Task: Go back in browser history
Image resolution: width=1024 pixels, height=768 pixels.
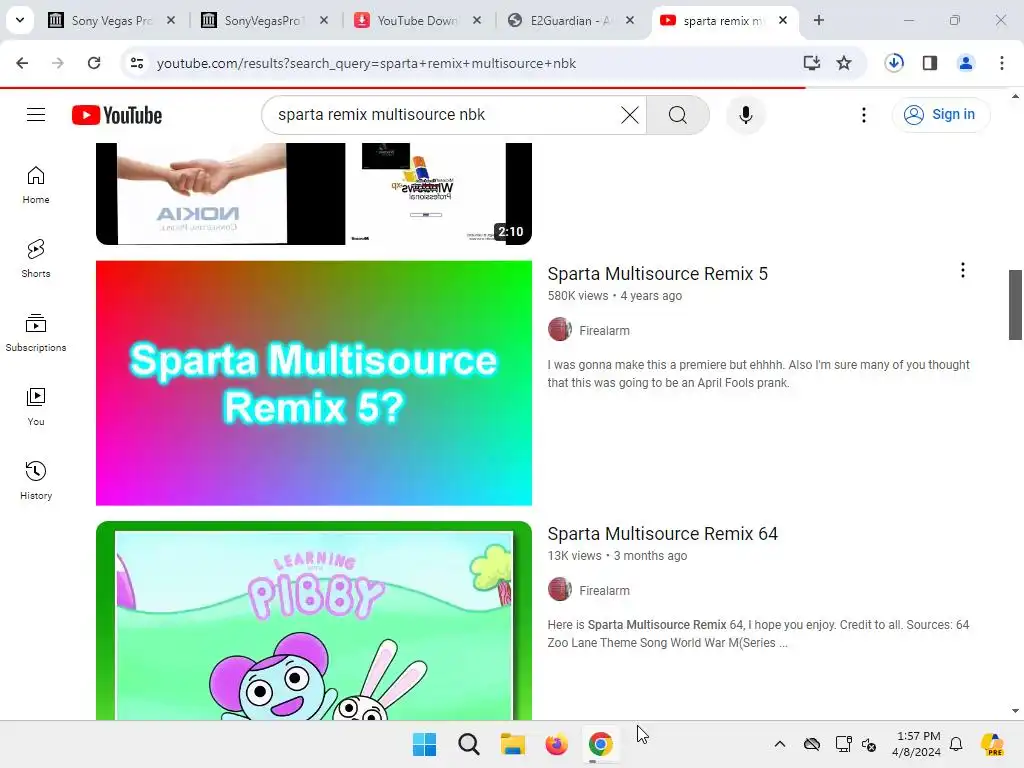Action: (x=22, y=63)
